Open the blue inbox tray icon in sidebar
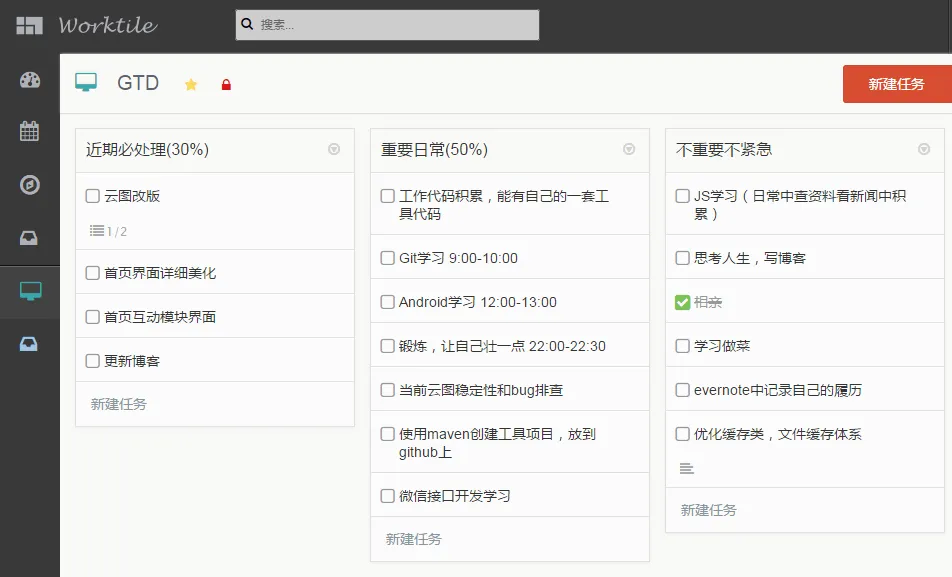Viewport: 952px width, 577px height. click(29, 344)
